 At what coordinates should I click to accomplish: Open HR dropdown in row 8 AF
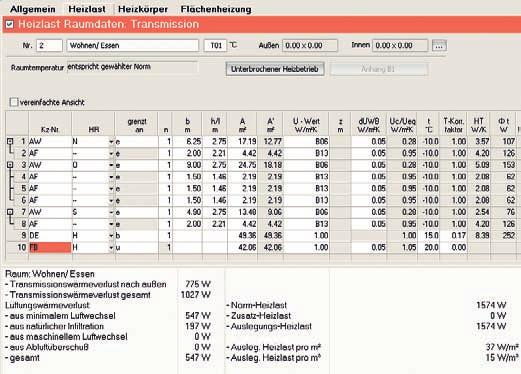click(x=111, y=224)
